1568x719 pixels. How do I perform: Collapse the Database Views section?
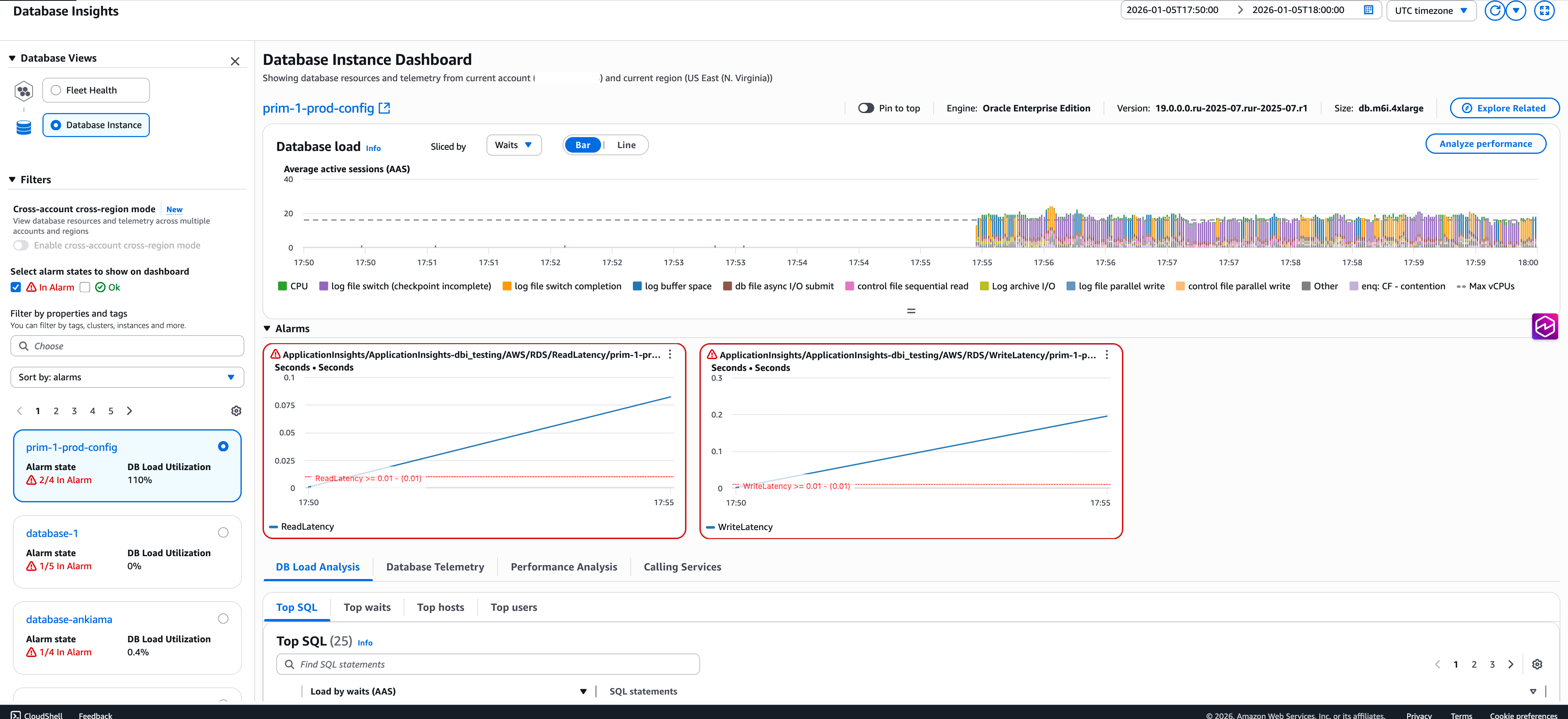point(12,58)
